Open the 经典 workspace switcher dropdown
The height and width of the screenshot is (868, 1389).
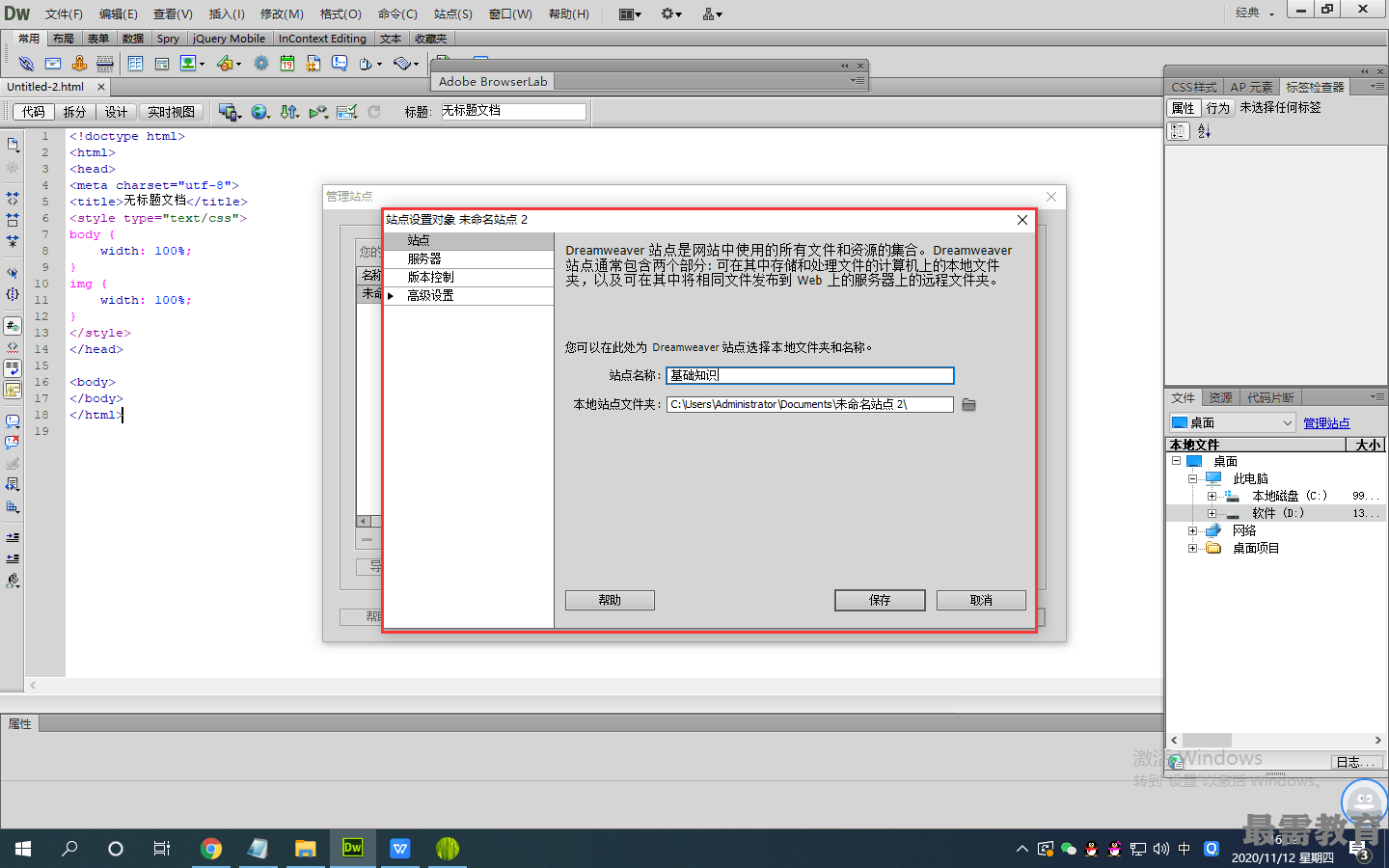[x=1255, y=13]
